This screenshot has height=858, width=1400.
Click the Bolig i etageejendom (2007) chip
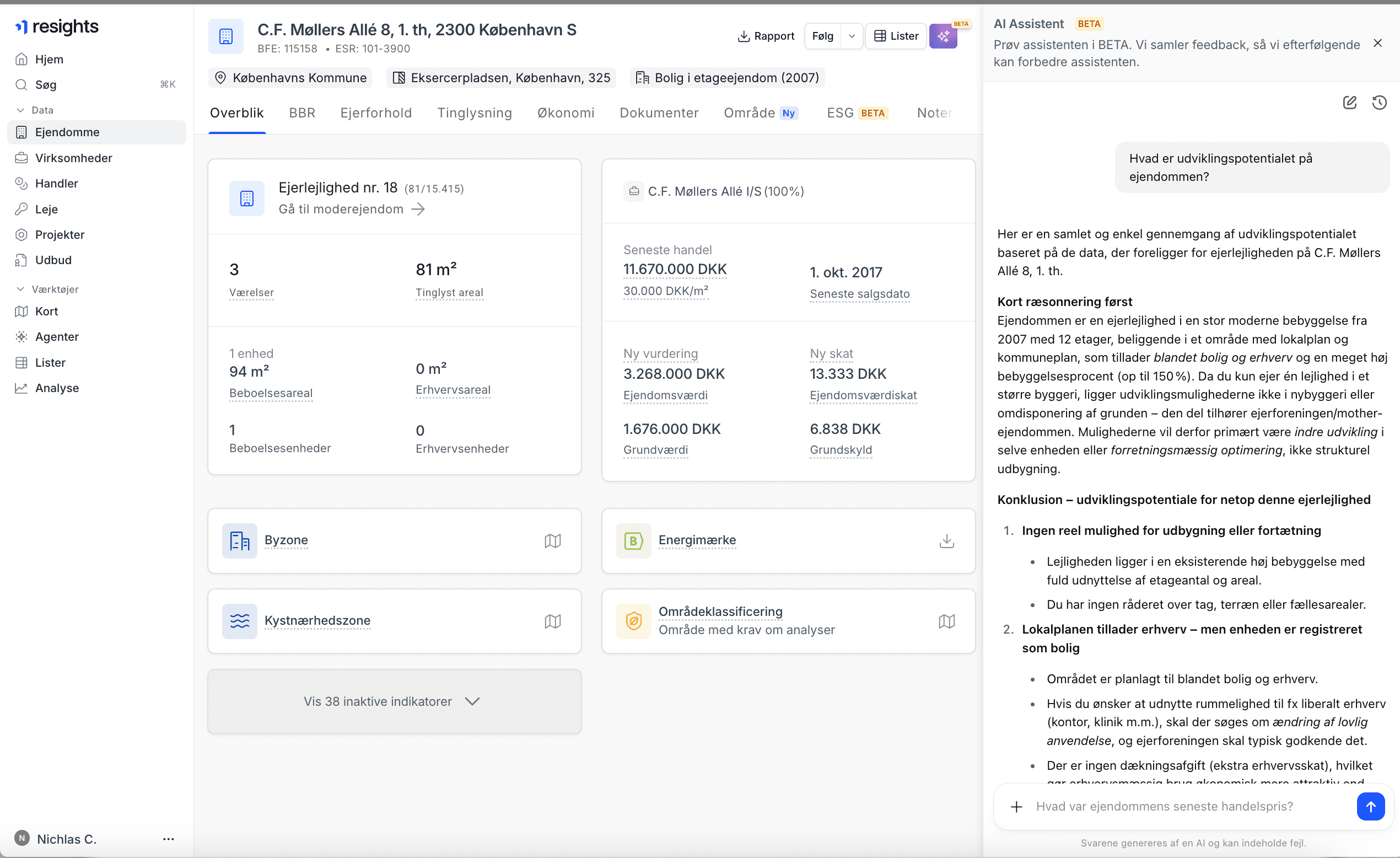(x=727, y=77)
